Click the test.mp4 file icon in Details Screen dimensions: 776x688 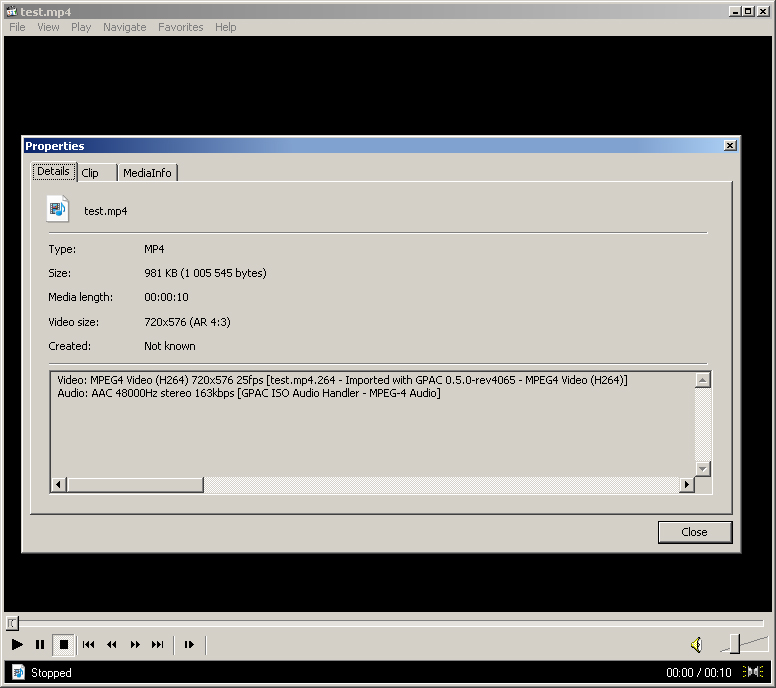click(57, 209)
